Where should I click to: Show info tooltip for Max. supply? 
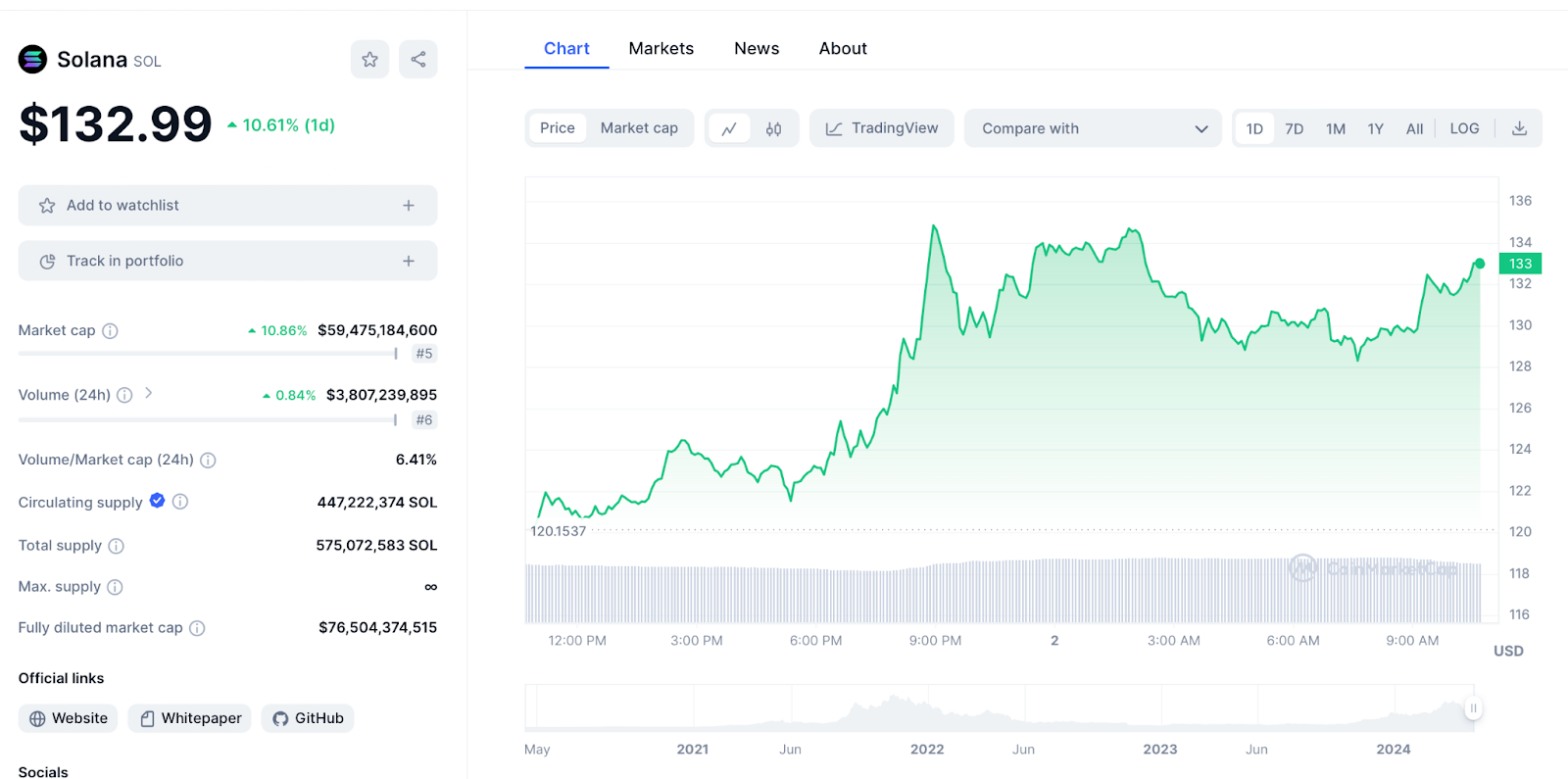point(115,587)
